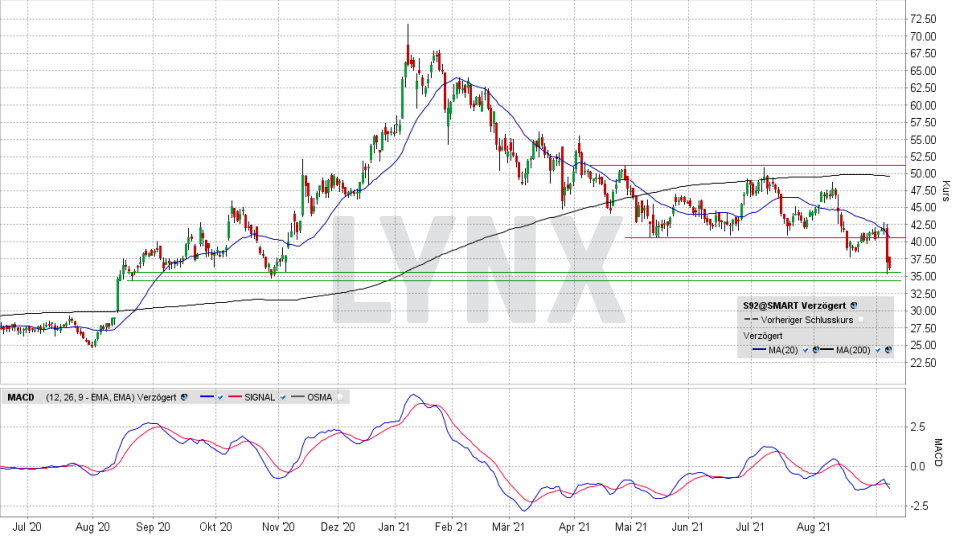Click the vertical Kurs axis label

click(946, 191)
